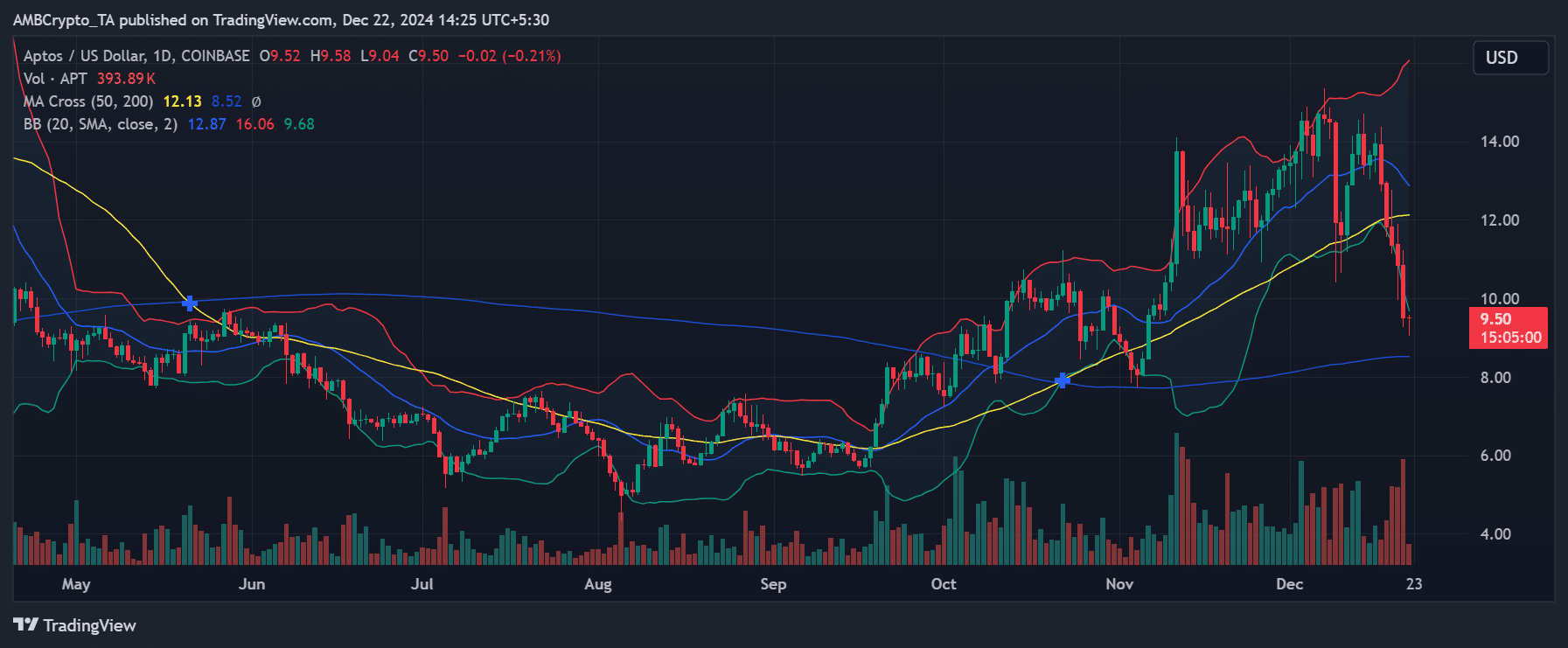Click the USD currency button
The image size is (1568, 648).
[1510, 58]
